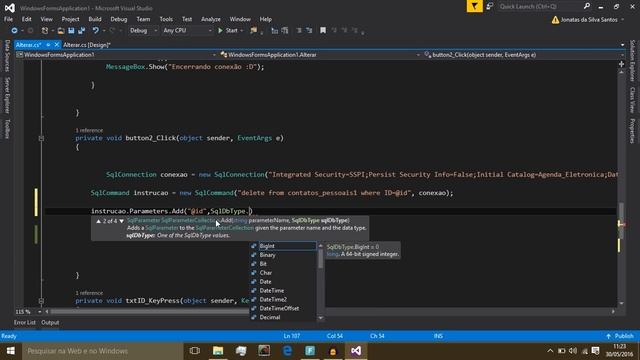The width and height of the screenshot is (640, 360).
Task: Click the Comment selected lines icon
Action: [x=275, y=31]
